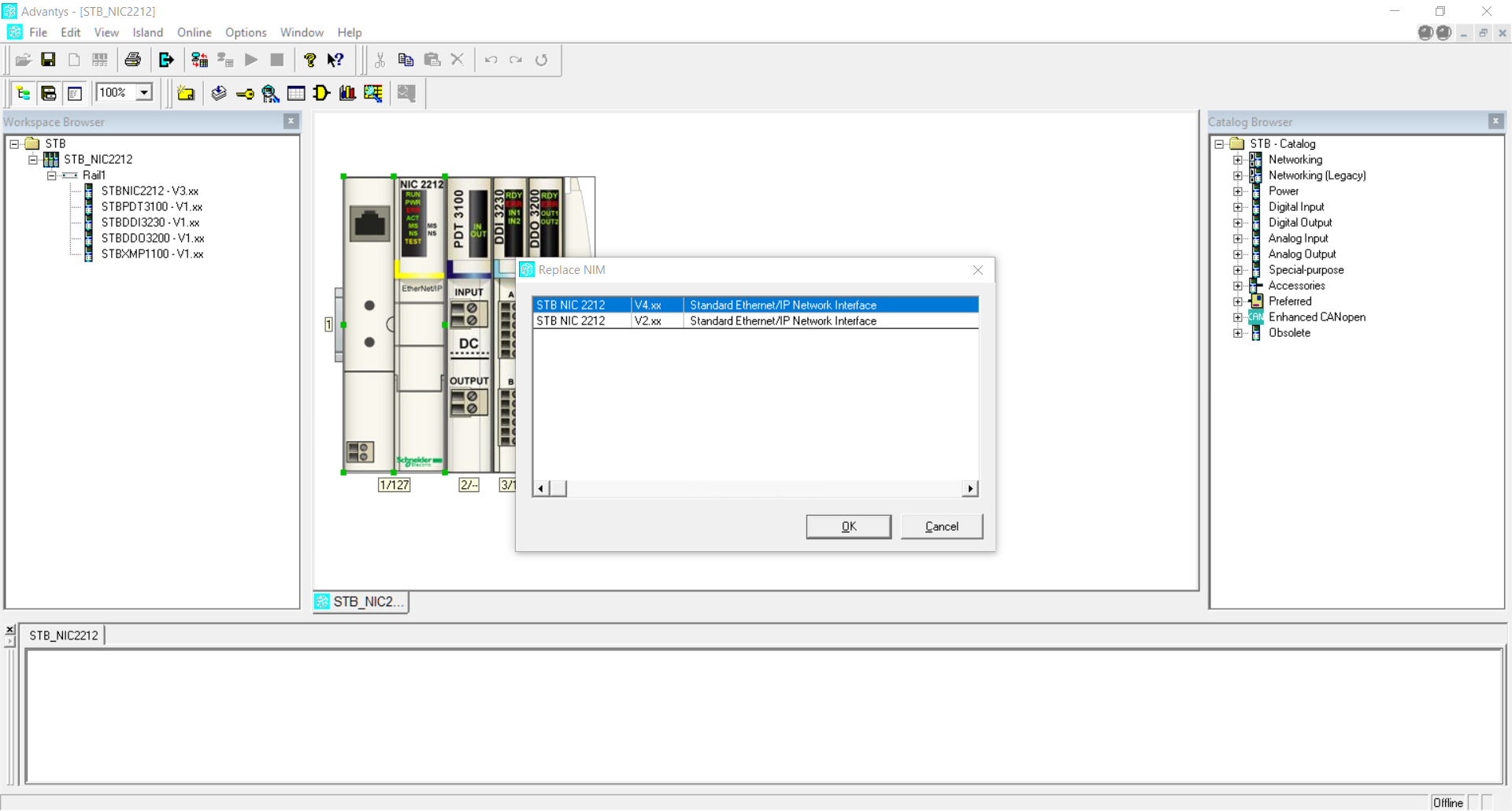Screen dimensions: 1512x811
Task: Toggle the Log window icon
Action: (75, 94)
